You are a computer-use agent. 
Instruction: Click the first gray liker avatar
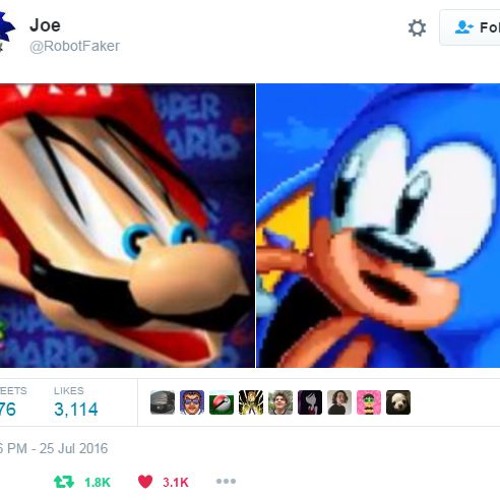(x=162, y=402)
